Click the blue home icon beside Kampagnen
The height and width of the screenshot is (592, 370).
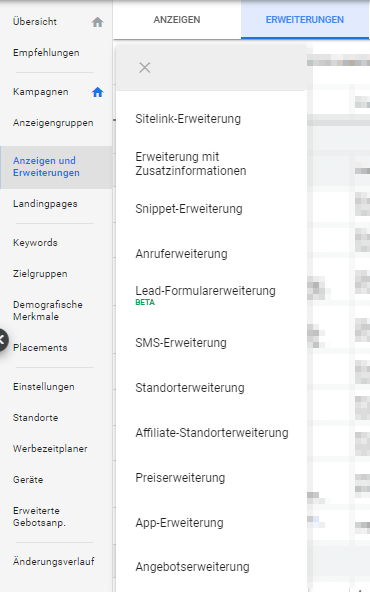(x=97, y=92)
